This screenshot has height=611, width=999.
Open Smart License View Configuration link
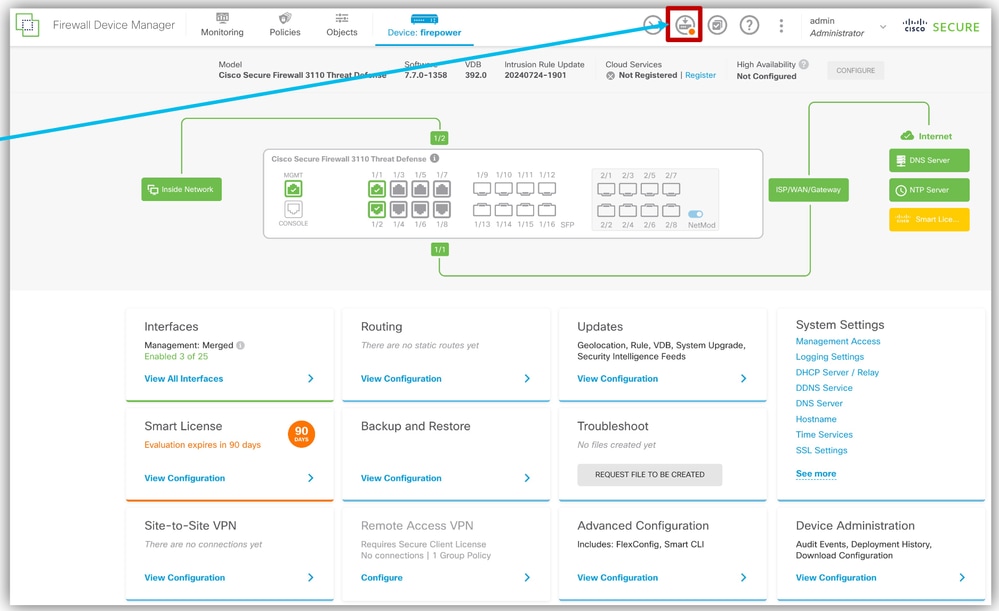[x=184, y=478]
